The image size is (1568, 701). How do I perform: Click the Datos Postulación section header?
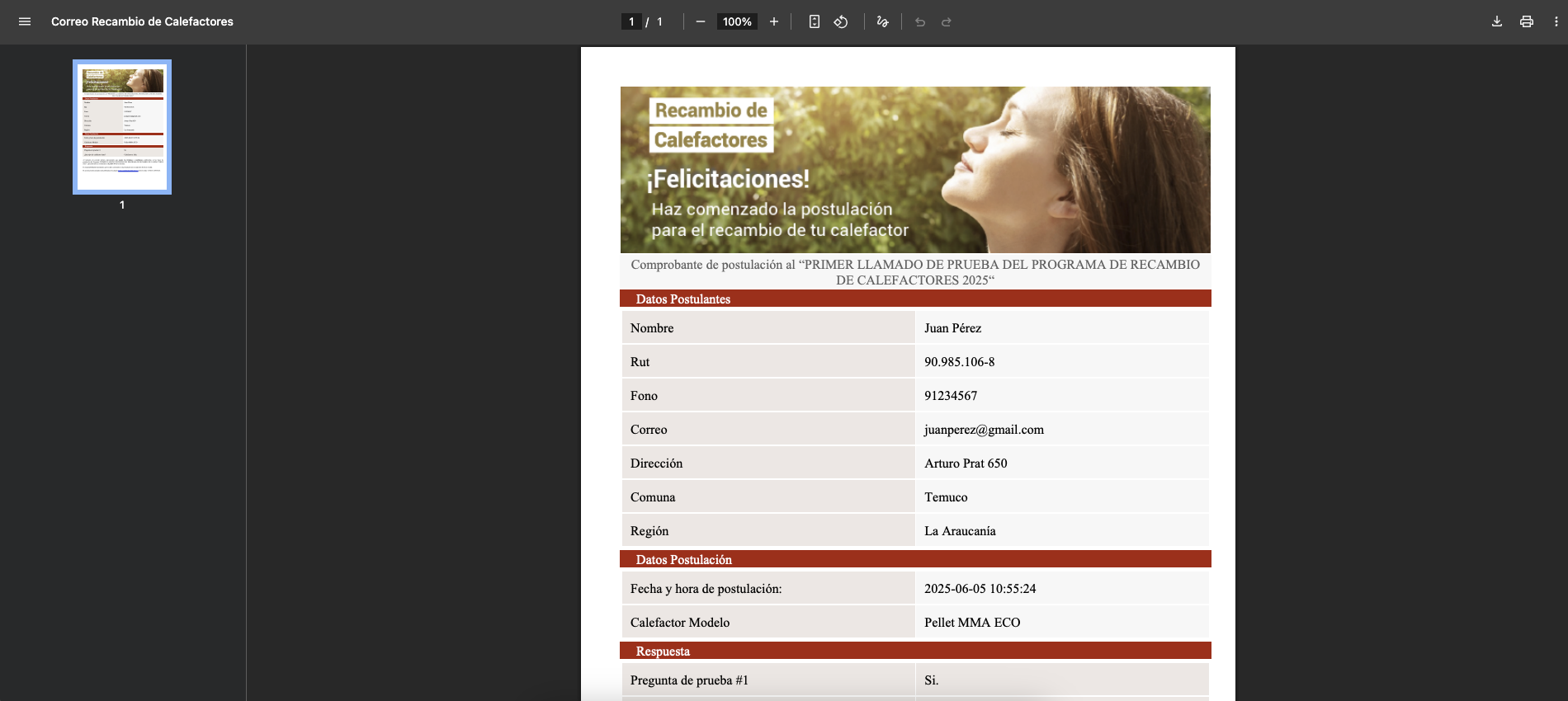(915, 559)
